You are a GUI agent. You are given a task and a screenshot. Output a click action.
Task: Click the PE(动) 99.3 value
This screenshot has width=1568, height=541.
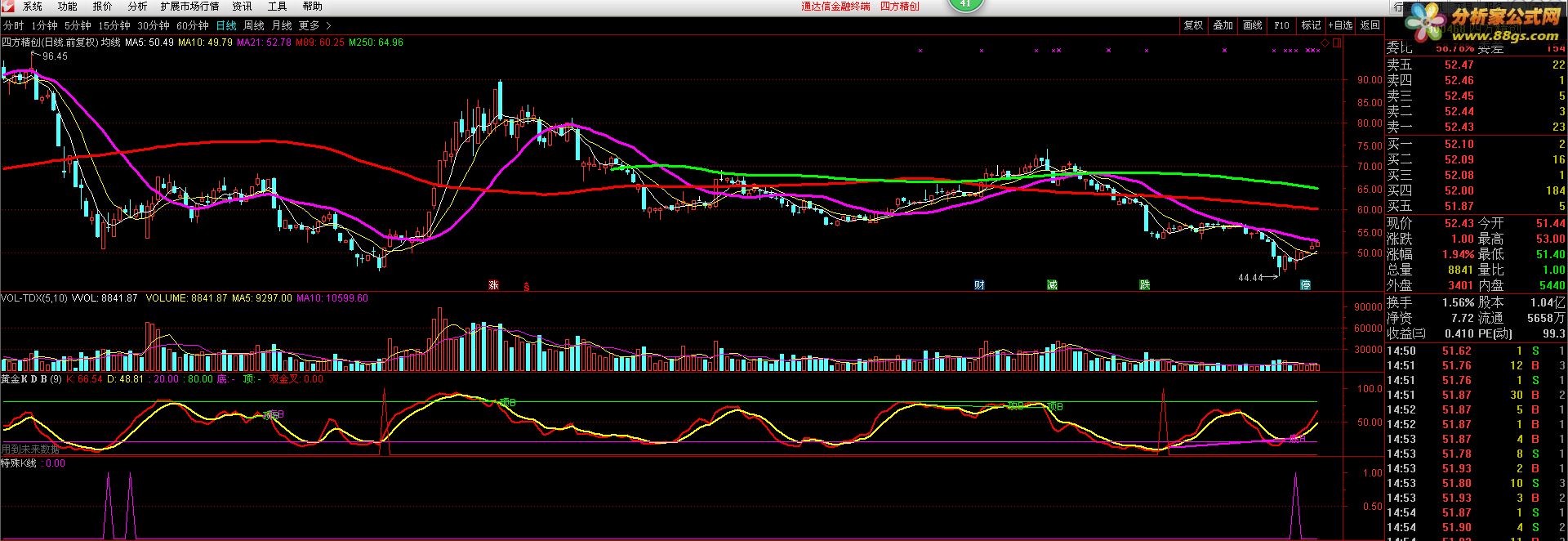click(x=1554, y=333)
